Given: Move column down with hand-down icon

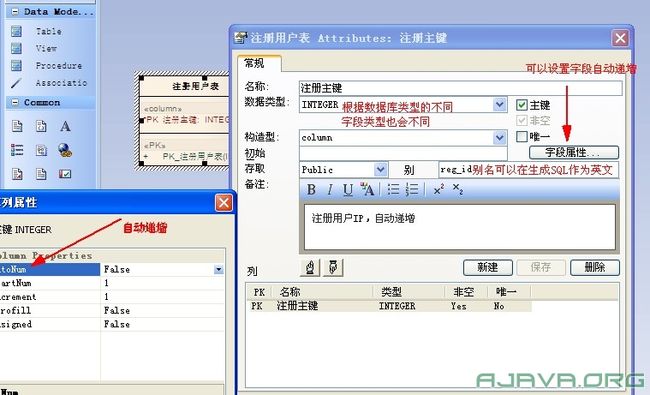Looking at the screenshot, I should point(333,267).
